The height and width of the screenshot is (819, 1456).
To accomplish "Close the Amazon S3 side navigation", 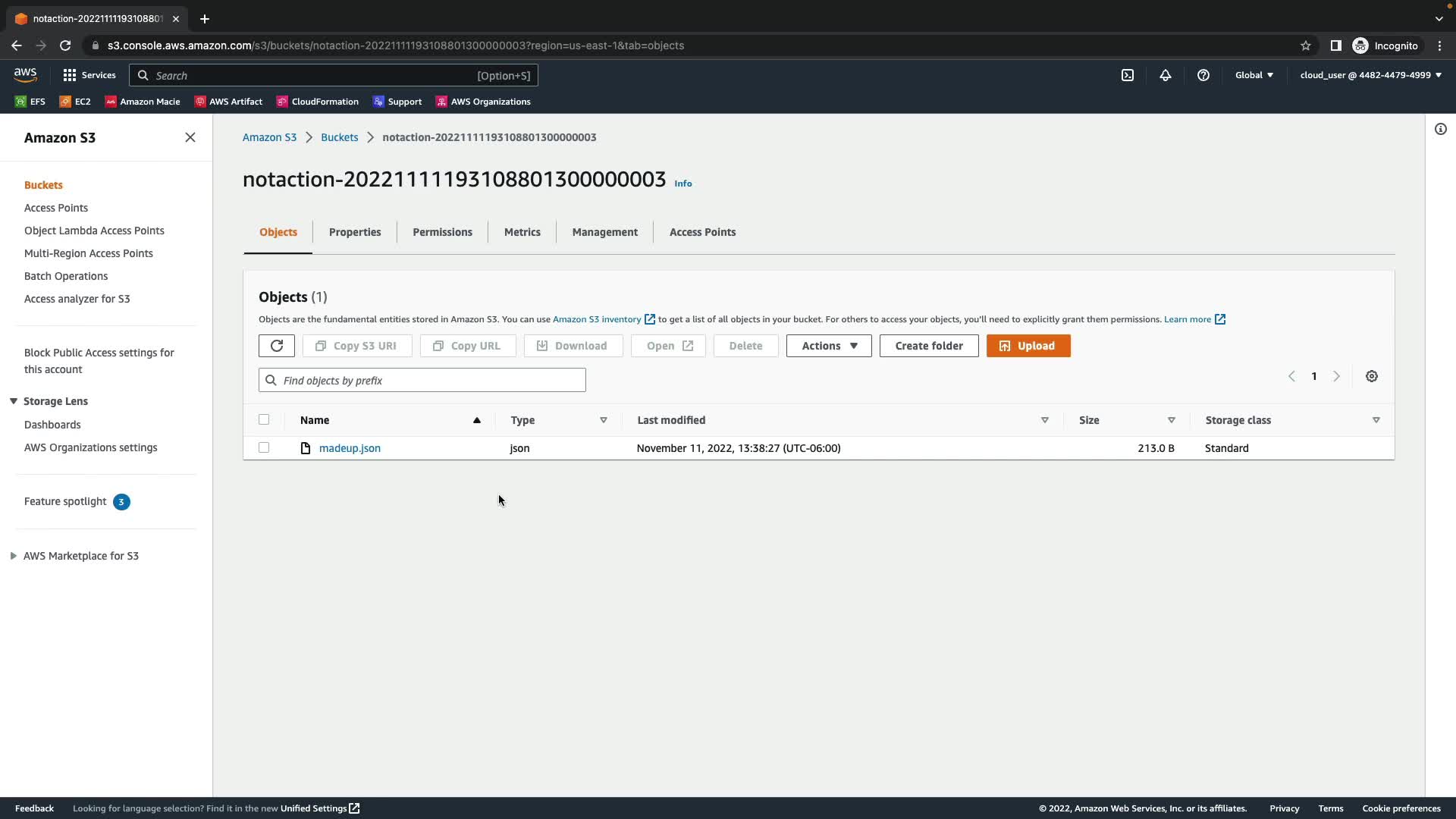I will pyautogui.click(x=190, y=137).
